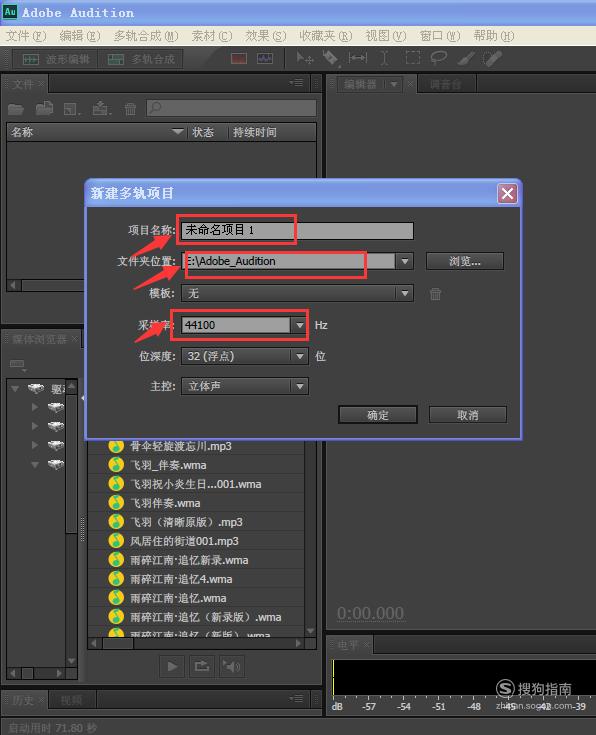This screenshot has width=596, height=735.
Task: Open the 编辑器 tab dropdown
Action: coord(394,84)
